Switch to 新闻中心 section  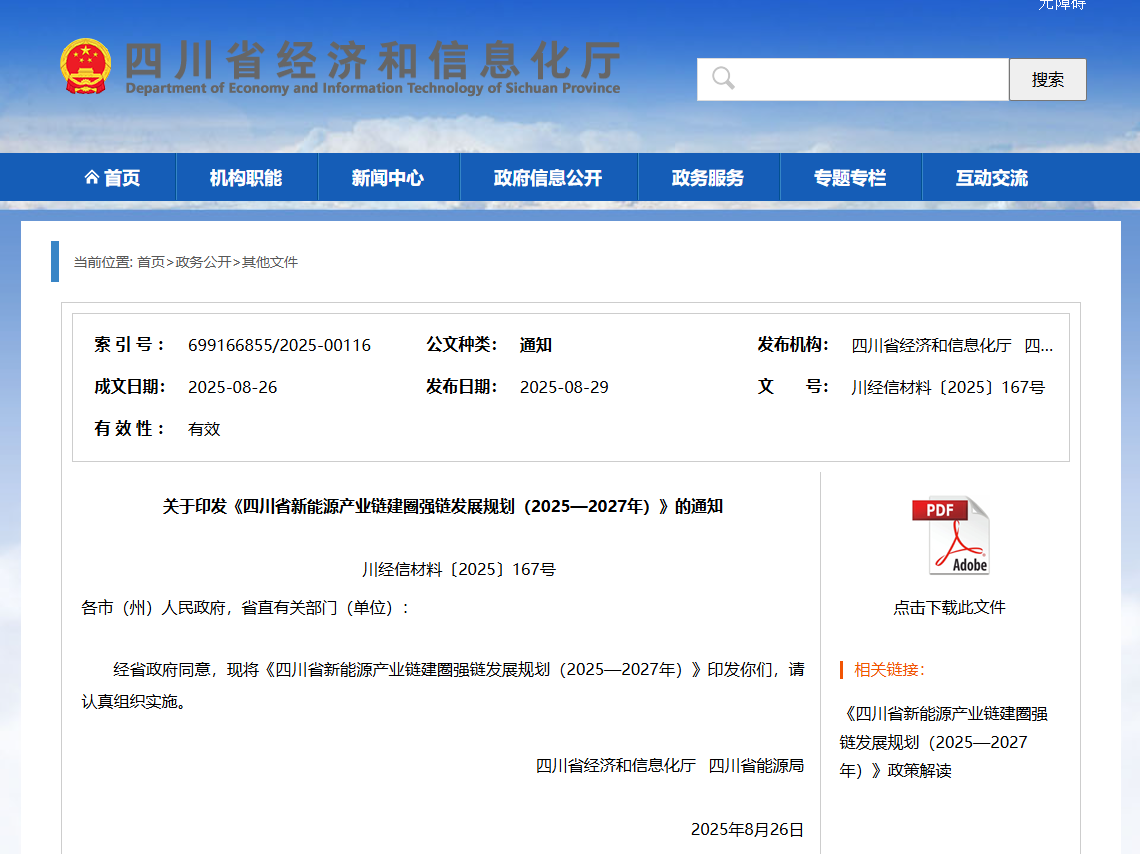(388, 177)
